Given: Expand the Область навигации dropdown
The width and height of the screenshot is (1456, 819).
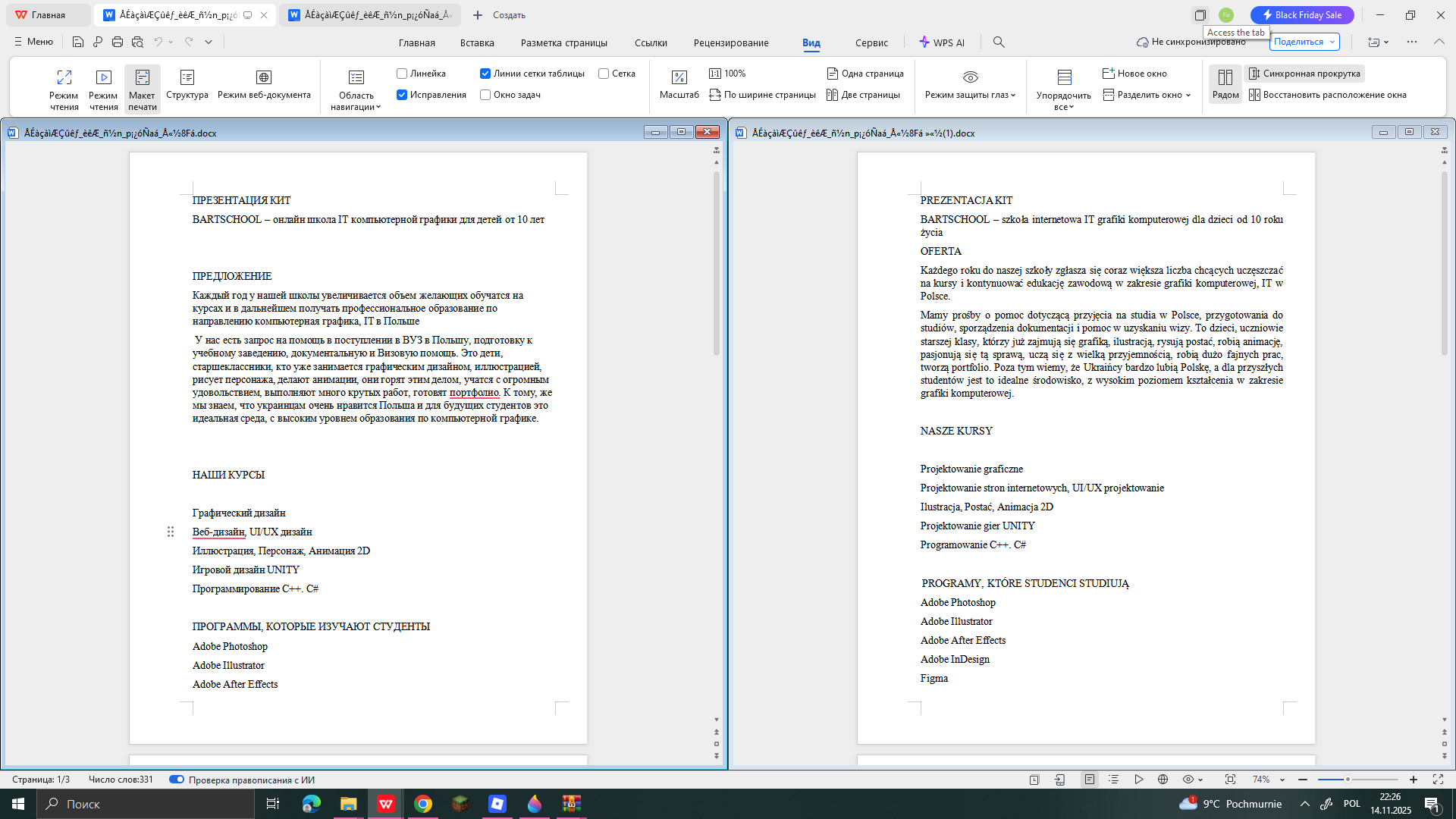Looking at the screenshot, I should pos(356,89).
